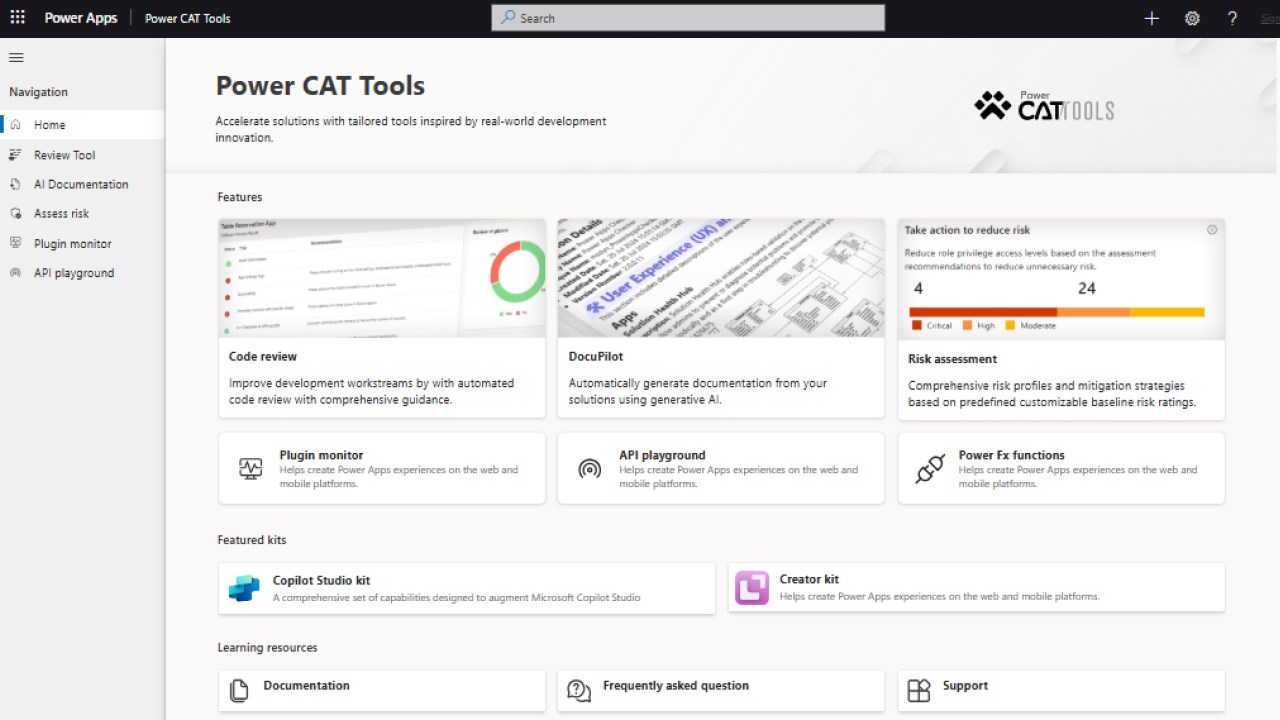
Task: Open API playground navigation item
Action: click(82, 273)
